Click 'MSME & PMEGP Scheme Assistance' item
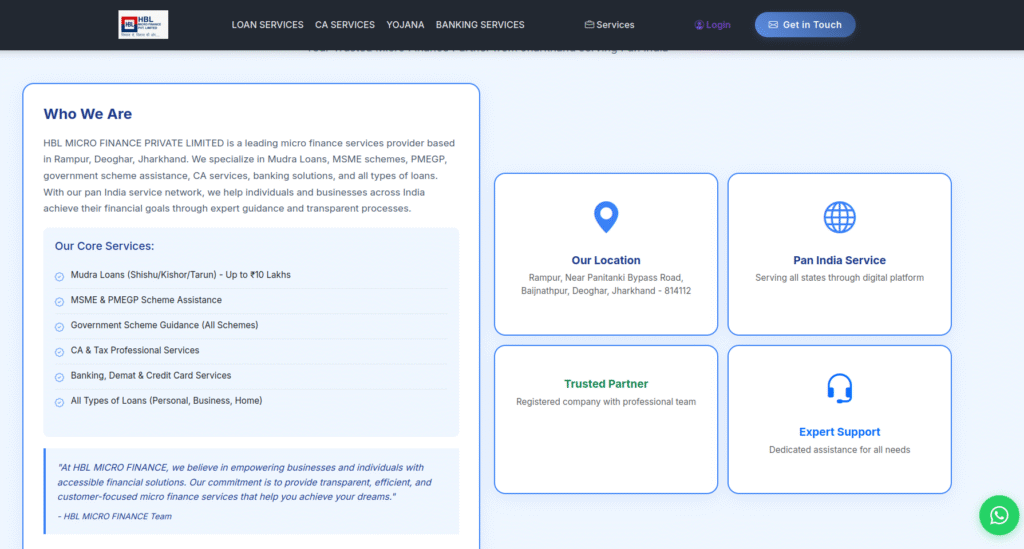The height and width of the screenshot is (549, 1024). tap(146, 300)
